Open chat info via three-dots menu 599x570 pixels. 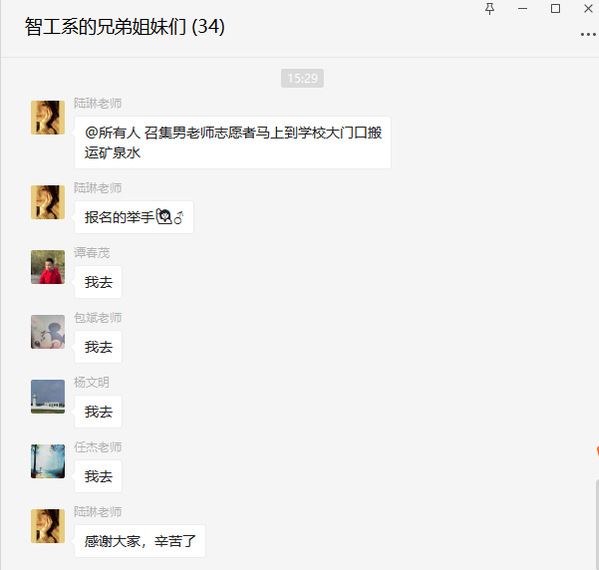tap(588, 34)
